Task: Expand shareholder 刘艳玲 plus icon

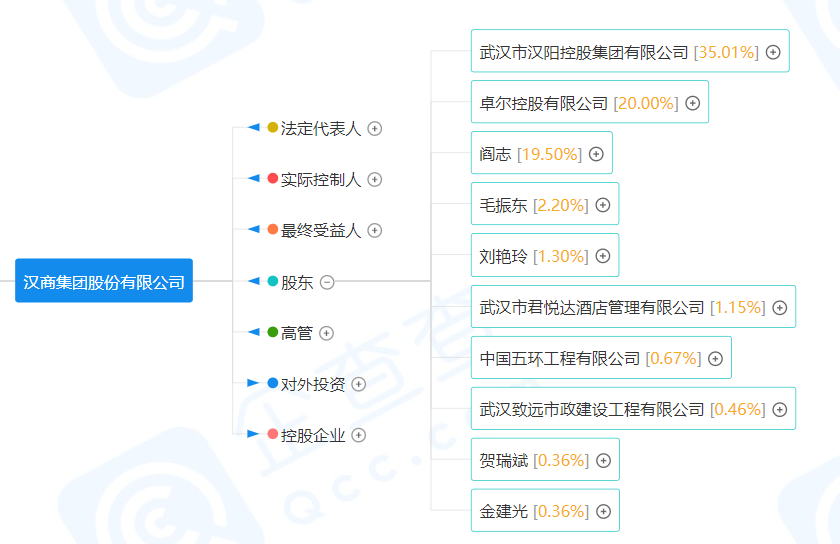Action: click(603, 256)
